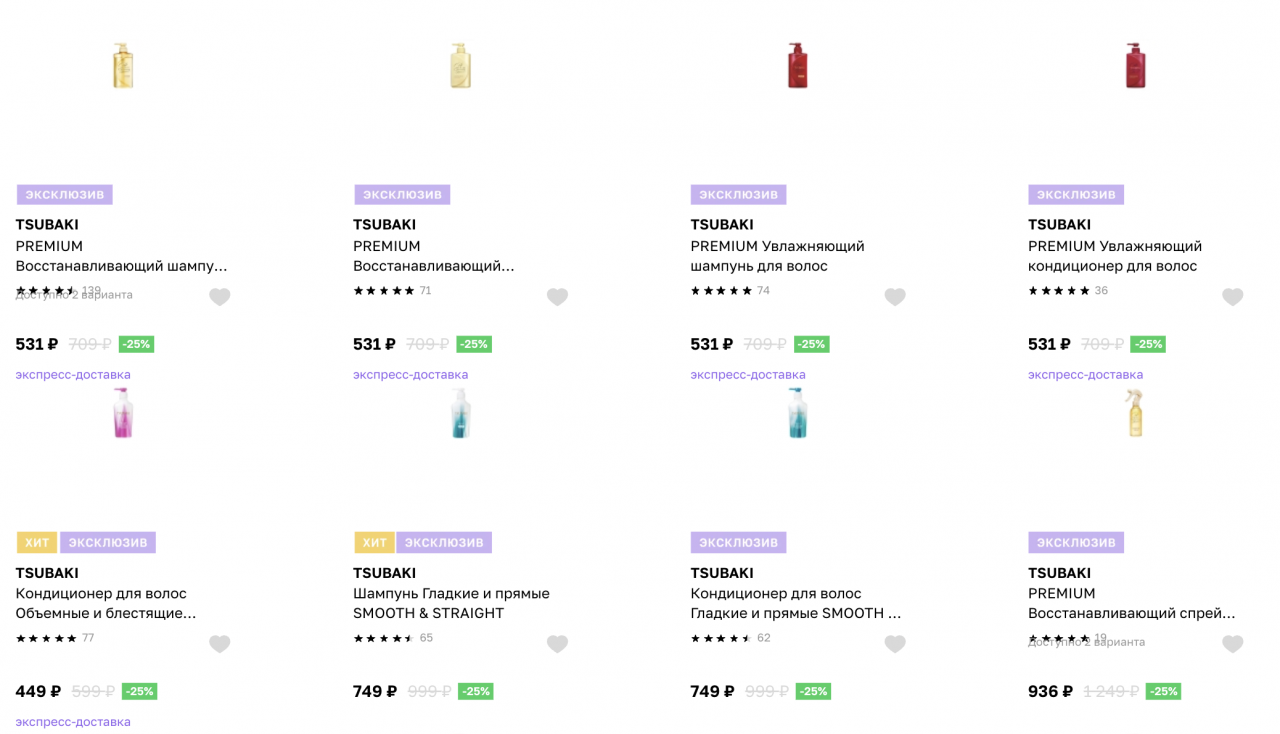
Task: Heart the PREMIUM Увлажняющий кондиционер product
Action: pos(1233,297)
